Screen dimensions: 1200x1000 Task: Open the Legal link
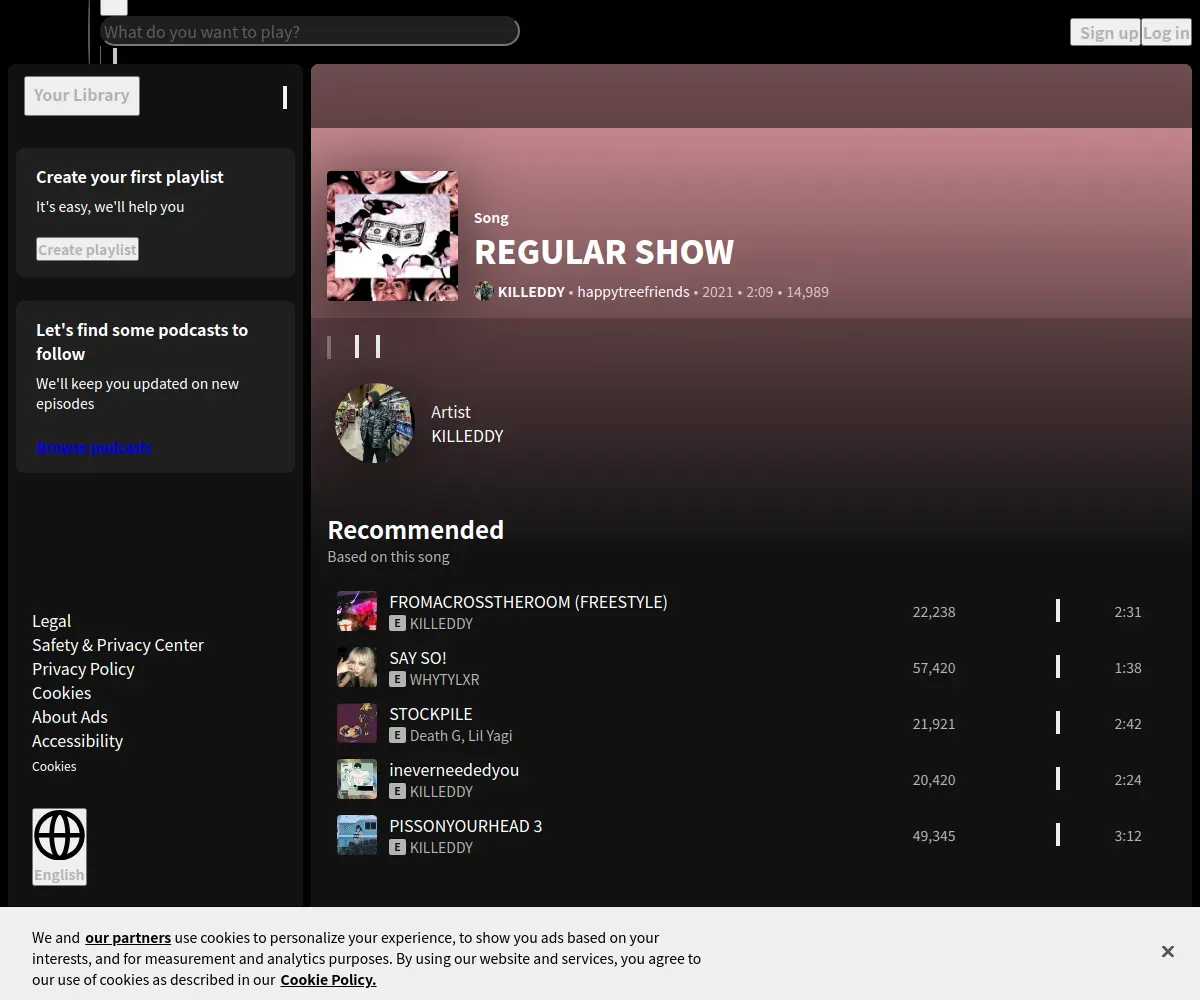pyautogui.click(x=52, y=621)
